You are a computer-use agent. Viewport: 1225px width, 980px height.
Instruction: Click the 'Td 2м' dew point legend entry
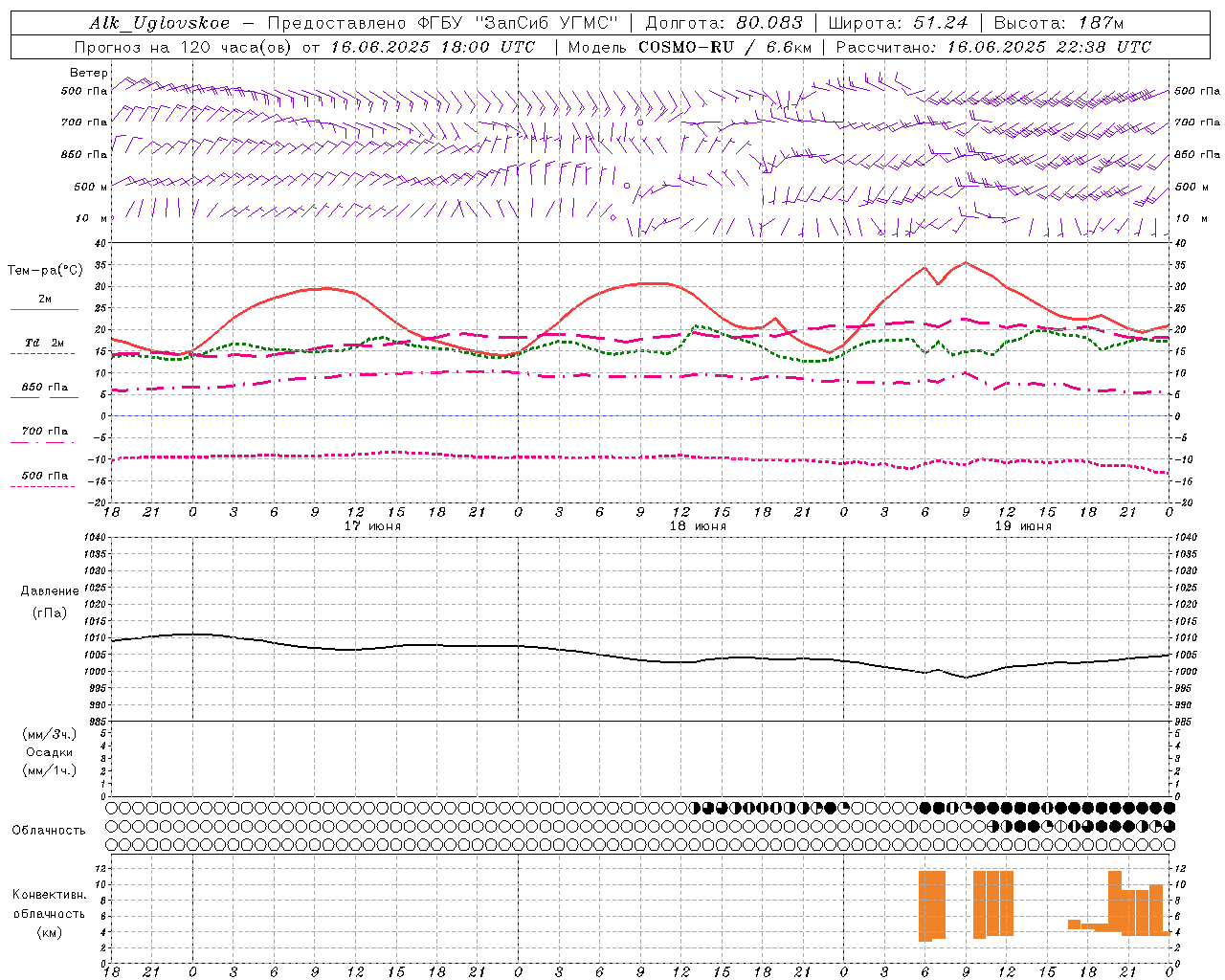point(45,343)
